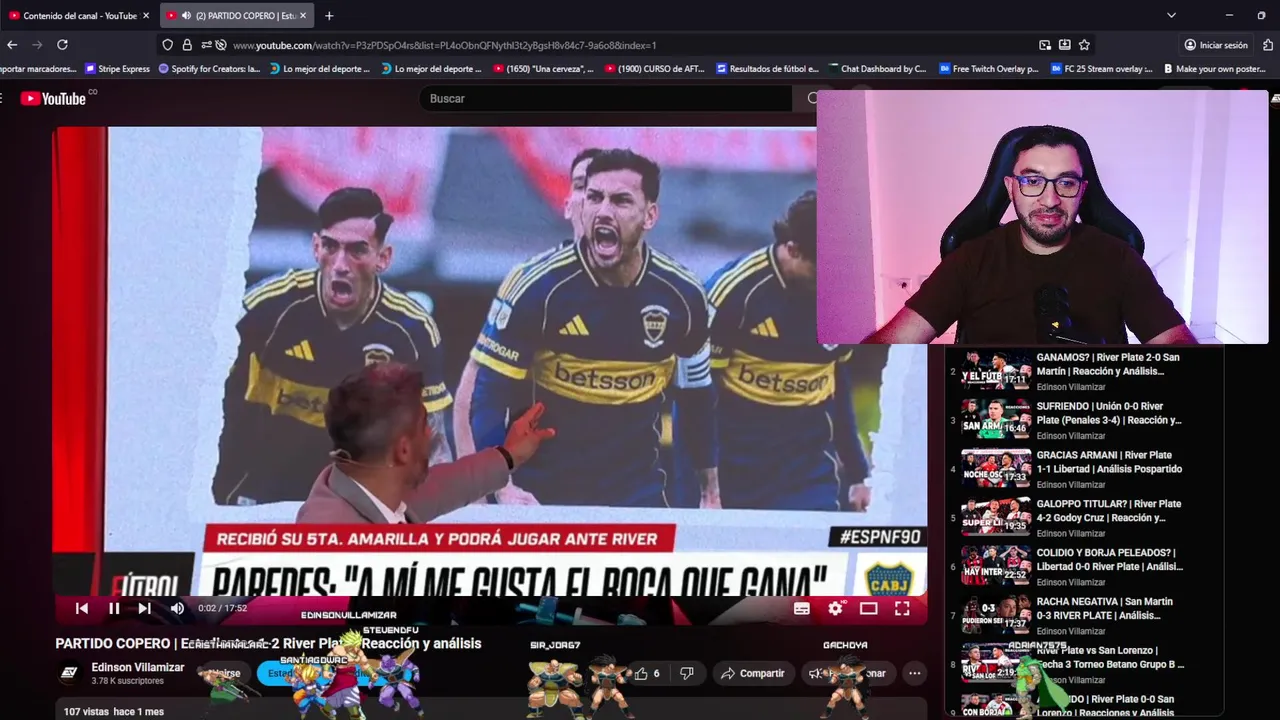This screenshot has width=1280, height=720.
Task: Mute the video volume speaker icon
Action: coord(177,608)
